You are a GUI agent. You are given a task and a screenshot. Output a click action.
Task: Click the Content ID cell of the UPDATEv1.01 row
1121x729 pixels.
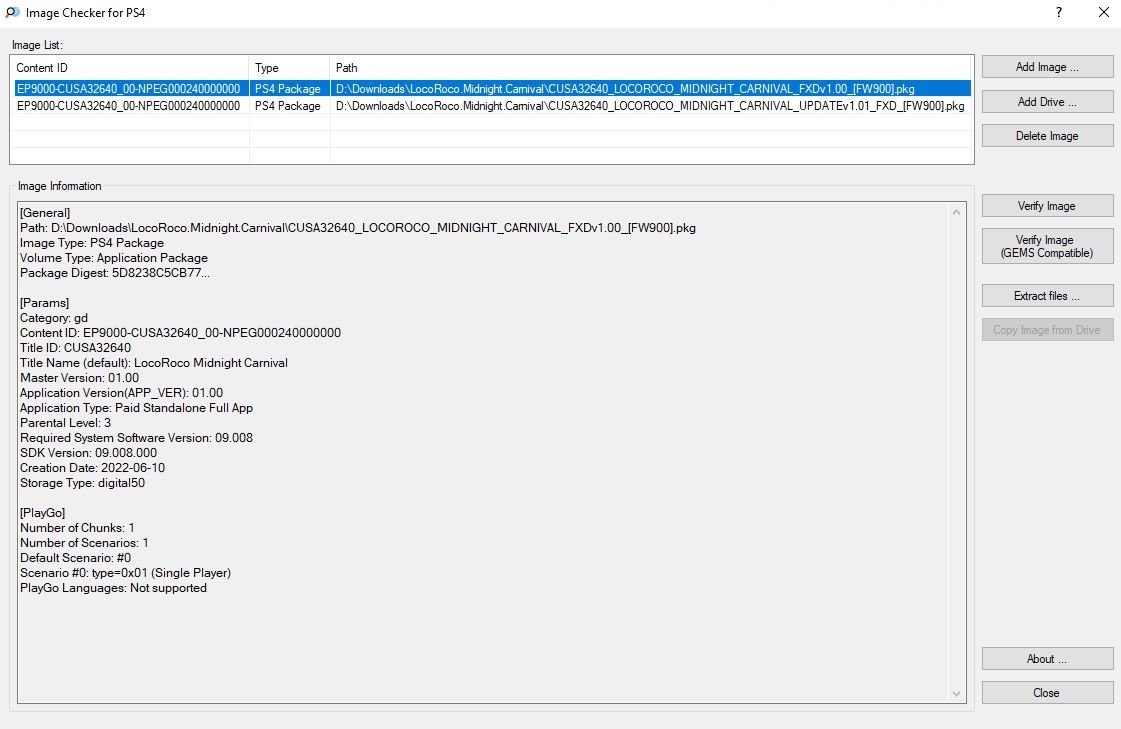tap(129, 106)
